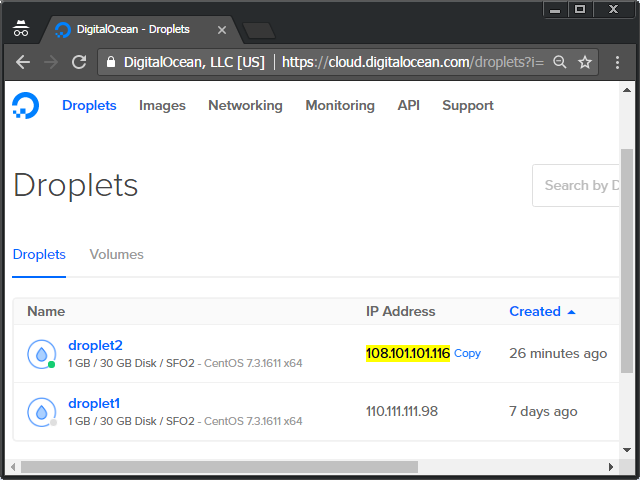Open the droplet1 name link

[x=94, y=403]
